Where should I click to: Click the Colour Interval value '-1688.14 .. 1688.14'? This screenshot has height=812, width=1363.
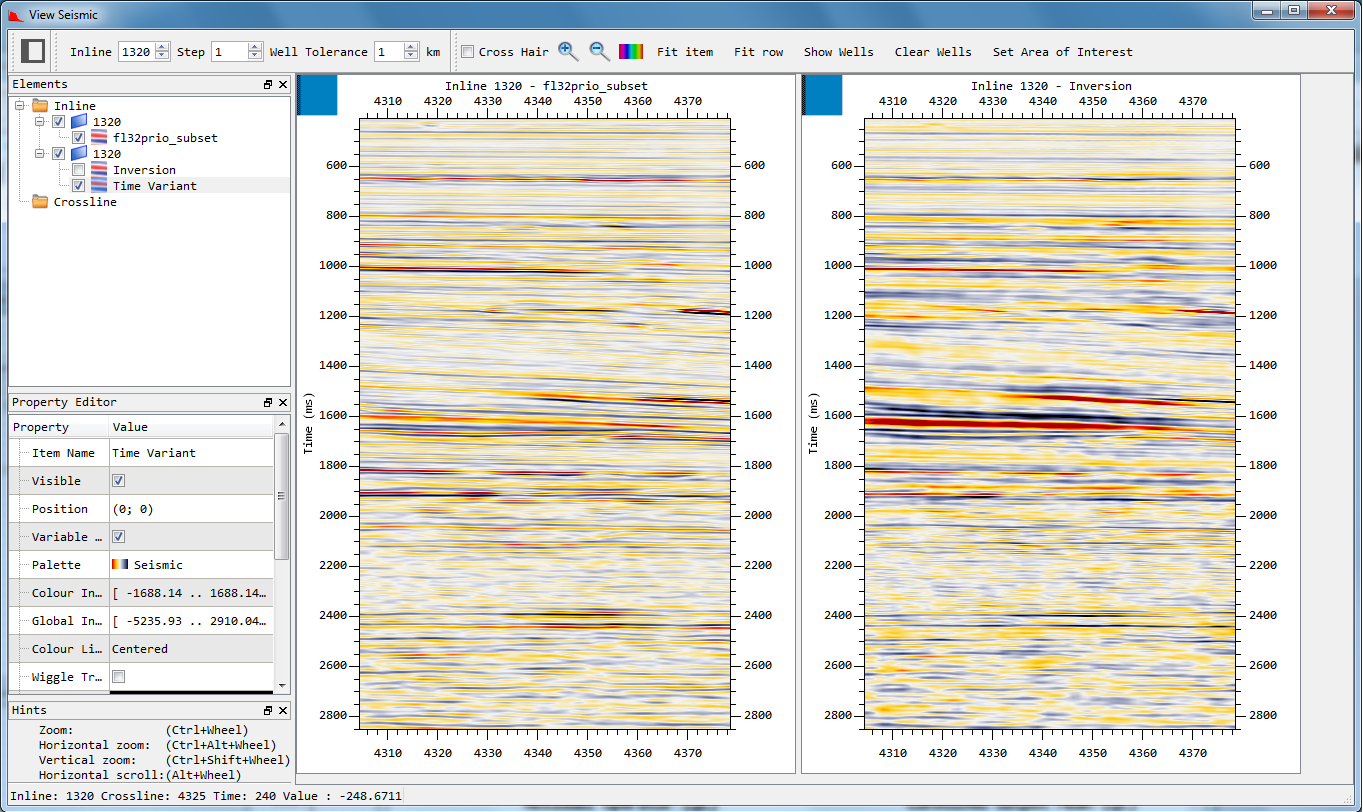(190, 593)
